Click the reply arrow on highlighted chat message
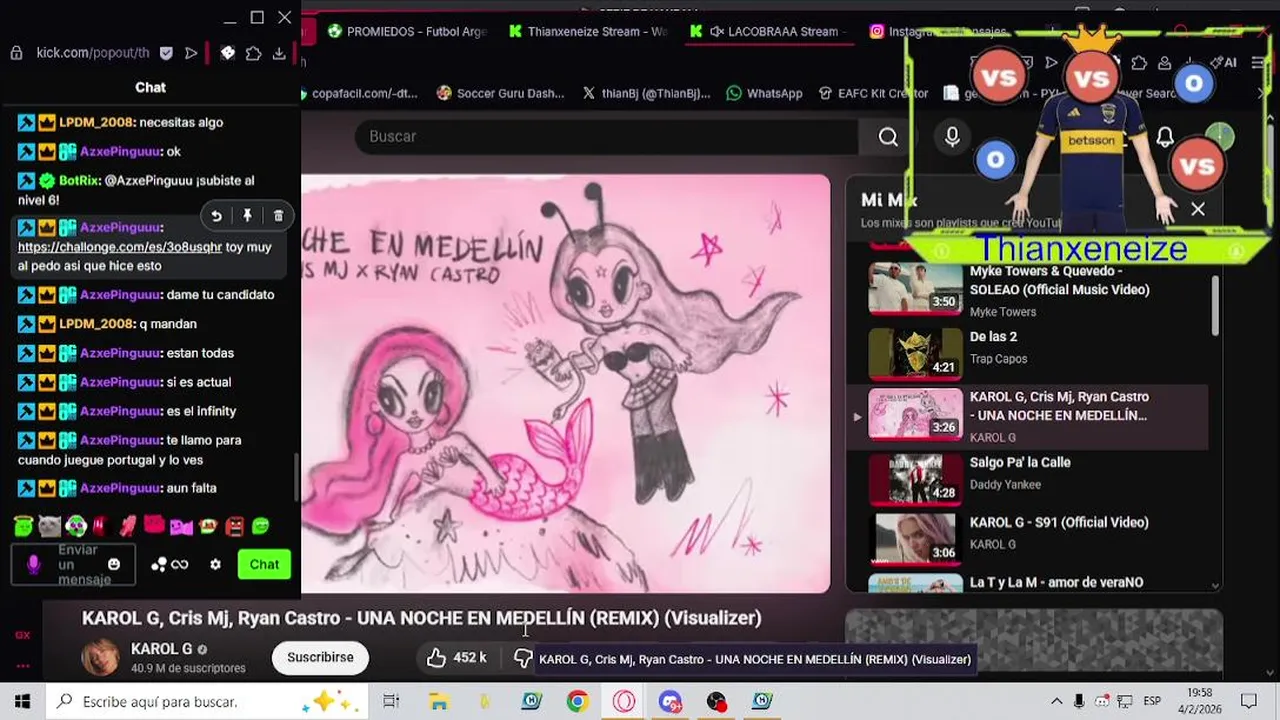Screen dimensions: 1280x720 [x=216, y=215]
